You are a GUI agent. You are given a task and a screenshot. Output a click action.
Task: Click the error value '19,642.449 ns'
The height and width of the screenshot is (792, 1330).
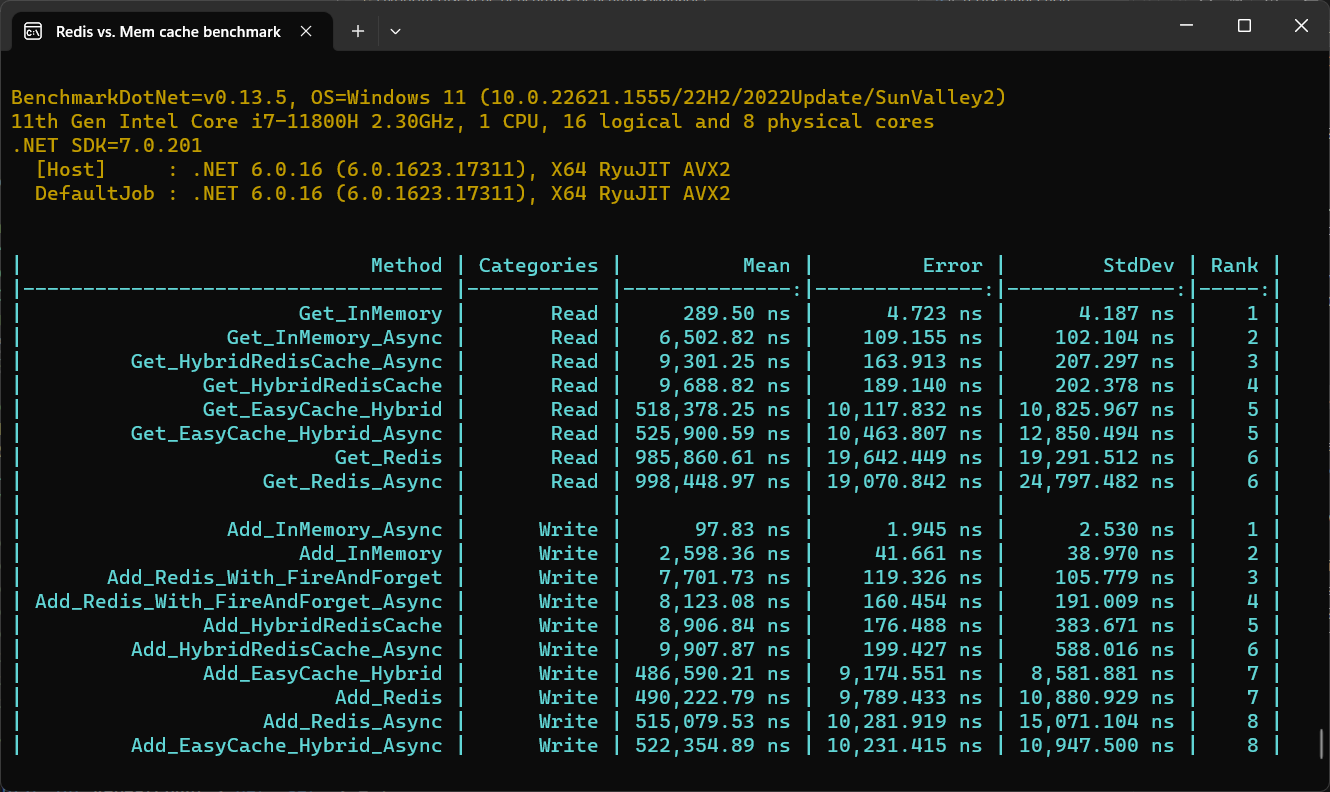[x=904, y=457]
